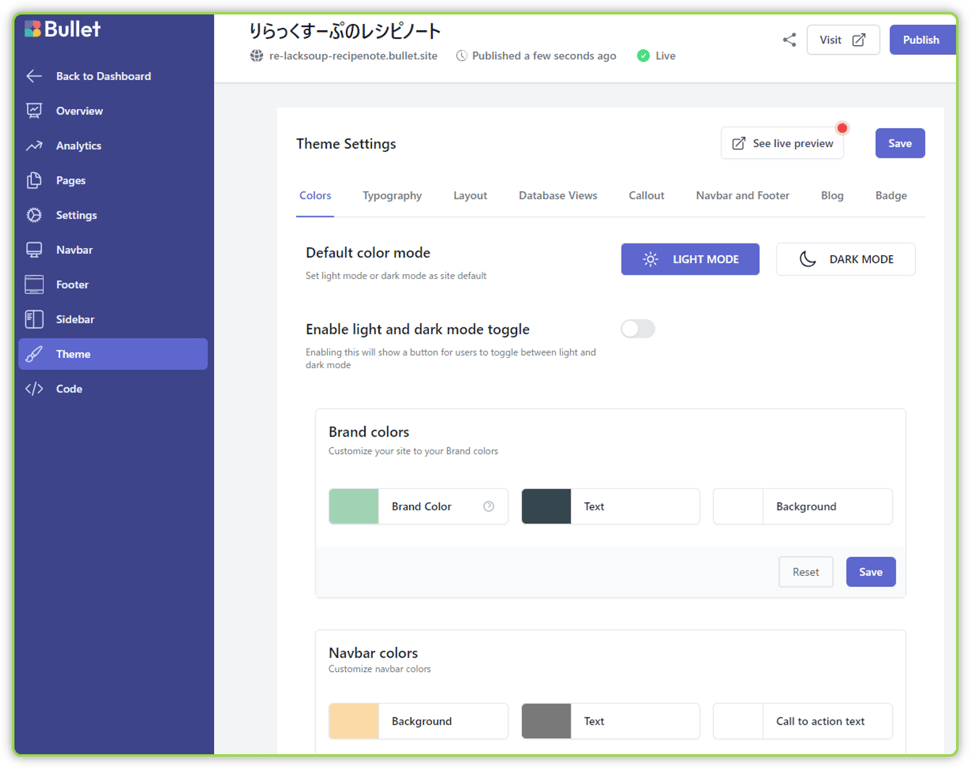Click the Sidebar panel icon

(x=34, y=319)
